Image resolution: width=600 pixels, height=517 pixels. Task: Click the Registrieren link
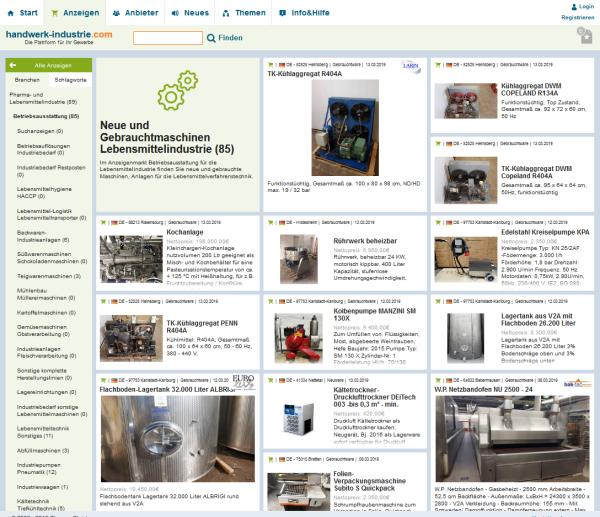coord(577,17)
